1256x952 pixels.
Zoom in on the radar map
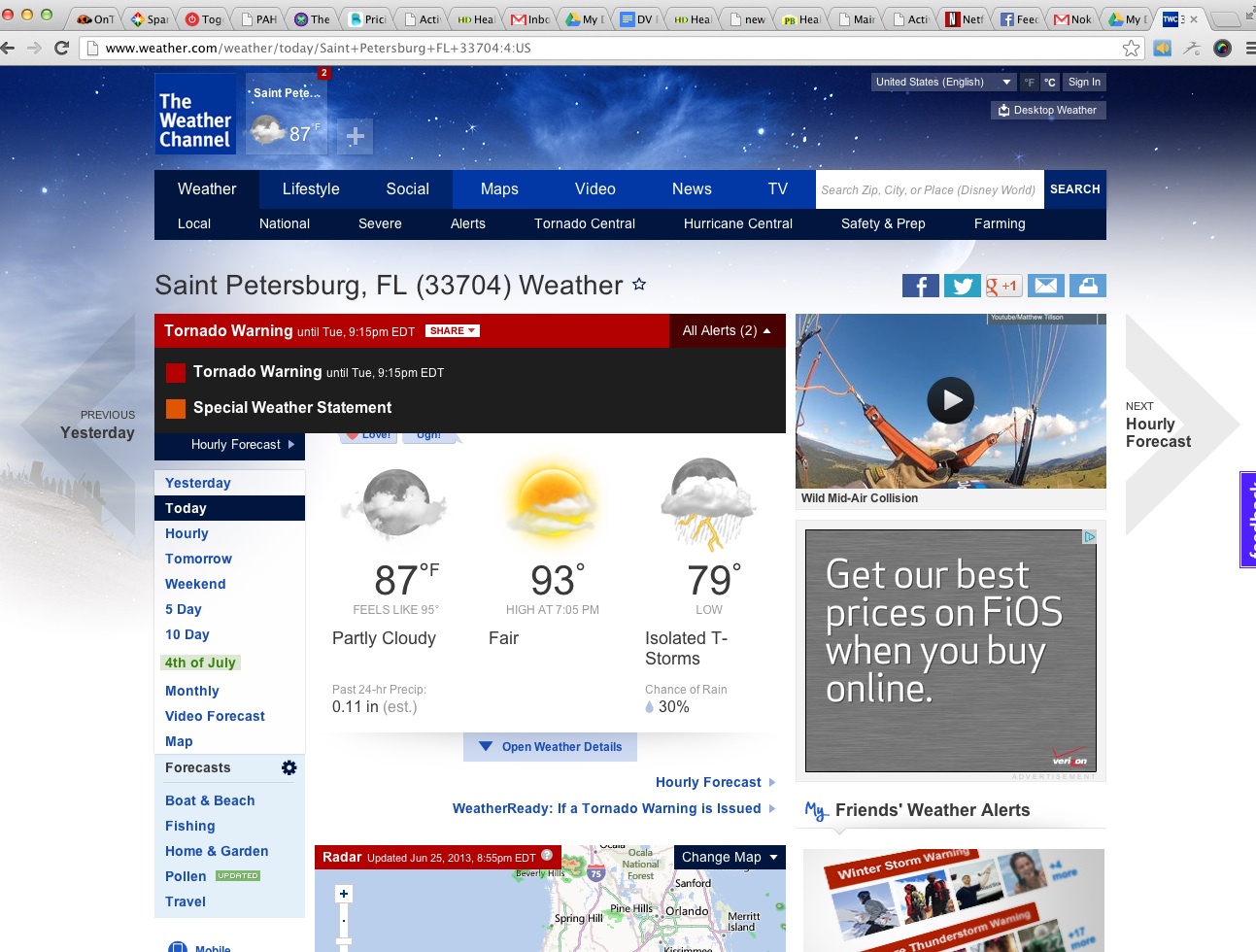click(x=344, y=894)
